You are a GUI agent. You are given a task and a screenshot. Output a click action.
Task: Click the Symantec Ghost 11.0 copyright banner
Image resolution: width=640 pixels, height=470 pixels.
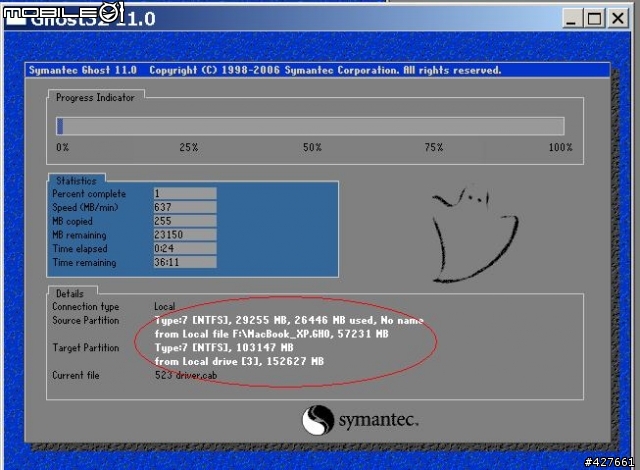click(x=318, y=70)
